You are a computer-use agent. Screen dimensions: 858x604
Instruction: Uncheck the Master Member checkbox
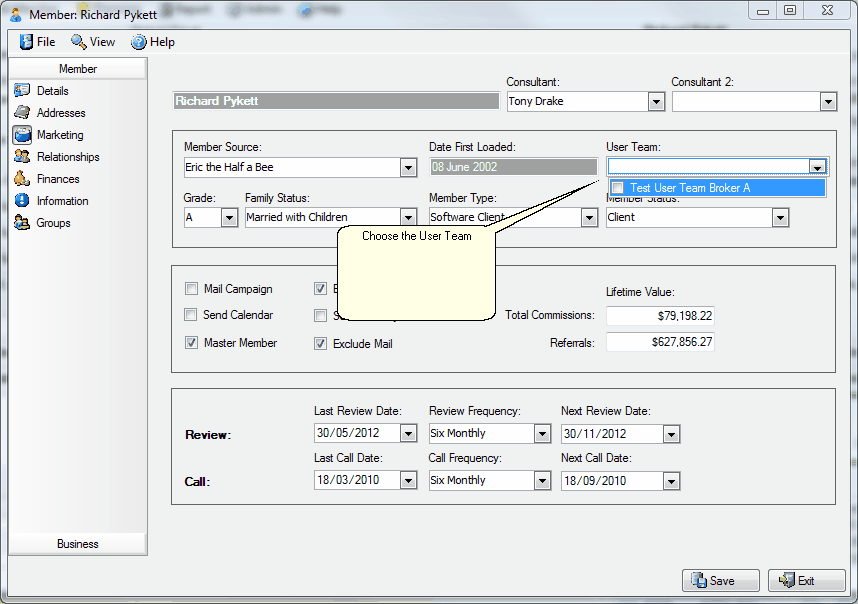coord(191,342)
